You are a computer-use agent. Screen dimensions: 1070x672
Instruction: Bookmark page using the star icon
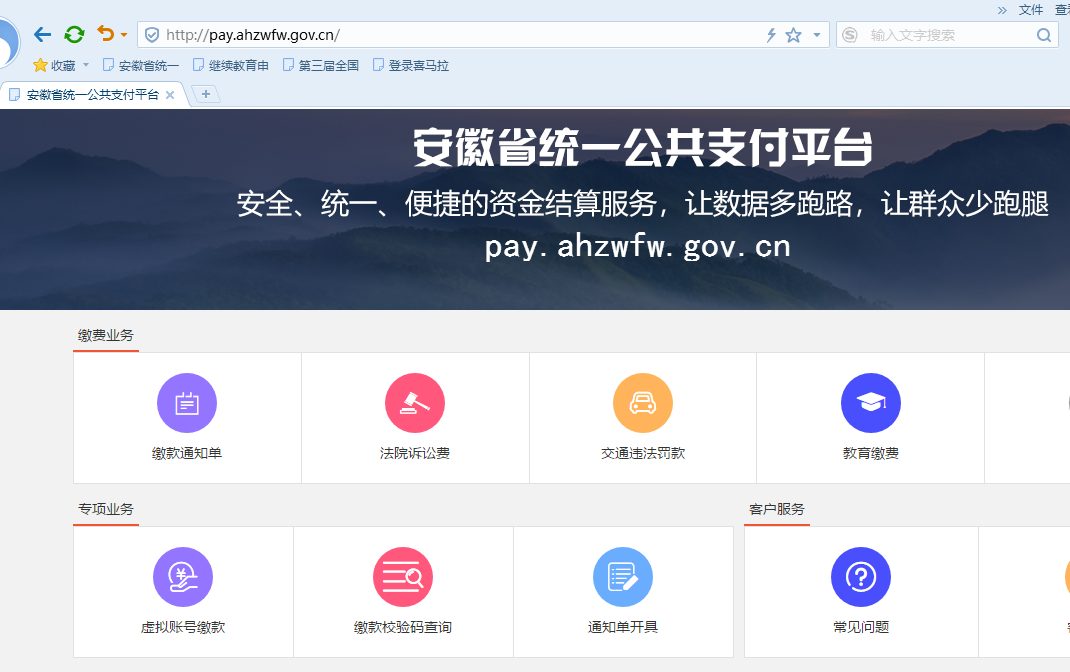click(x=793, y=35)
